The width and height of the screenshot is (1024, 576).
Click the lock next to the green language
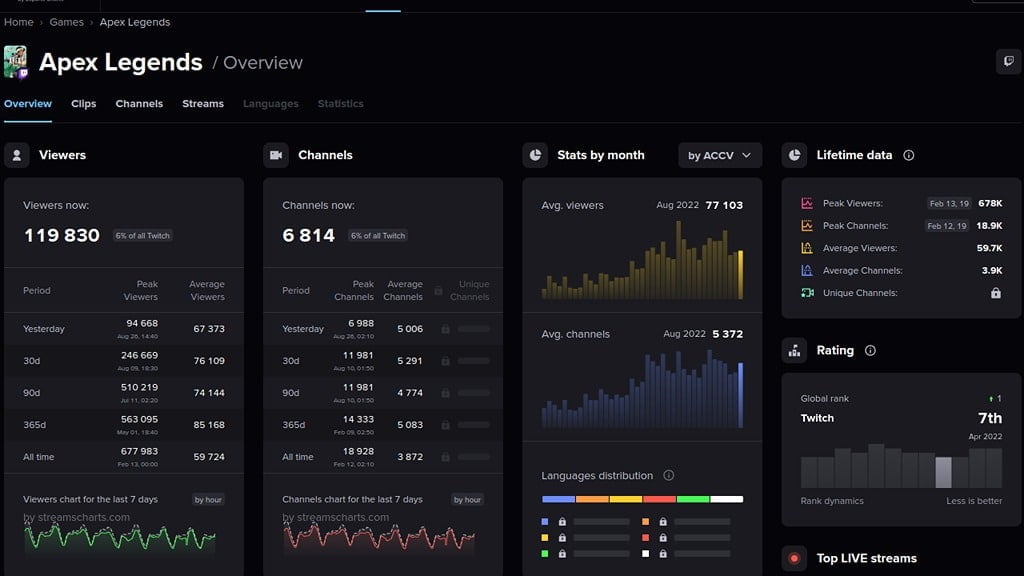pos(562,554)
